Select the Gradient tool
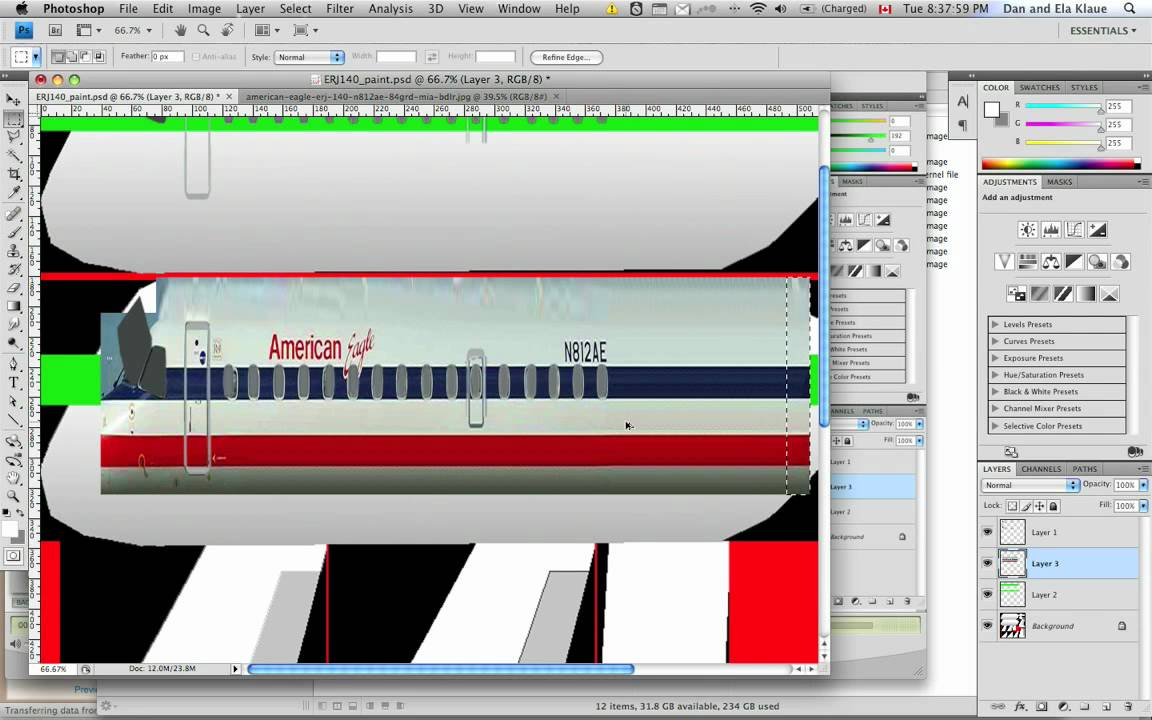The width and height of the screenshot is (1152, 720). (x=14, y=306)
